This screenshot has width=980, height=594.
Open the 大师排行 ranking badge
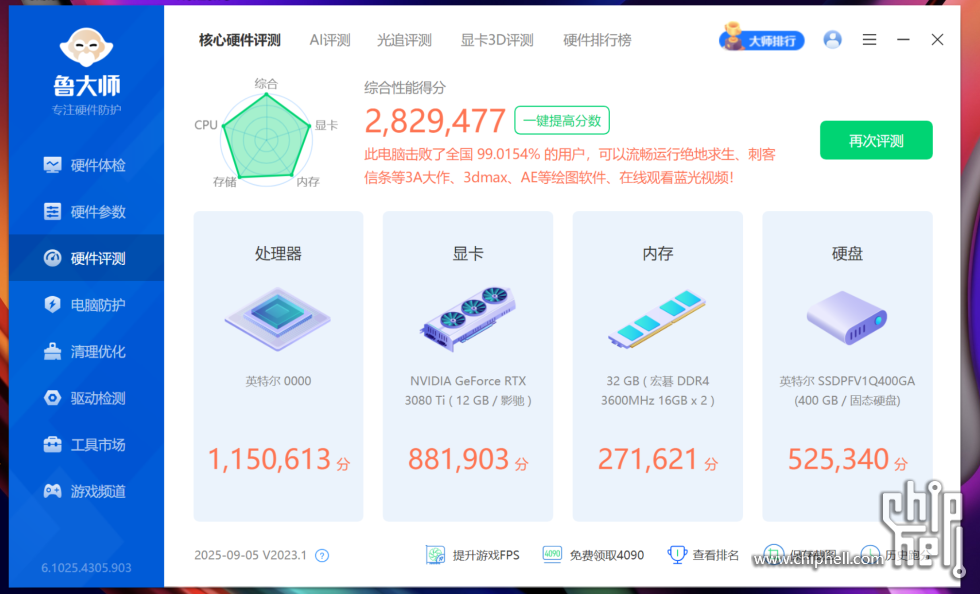coord(761,39)
